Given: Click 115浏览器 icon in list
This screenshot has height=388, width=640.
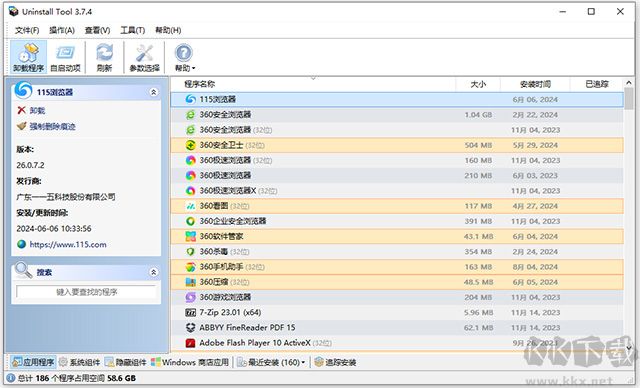Looking at the screenshot, I should coord(190,99).
